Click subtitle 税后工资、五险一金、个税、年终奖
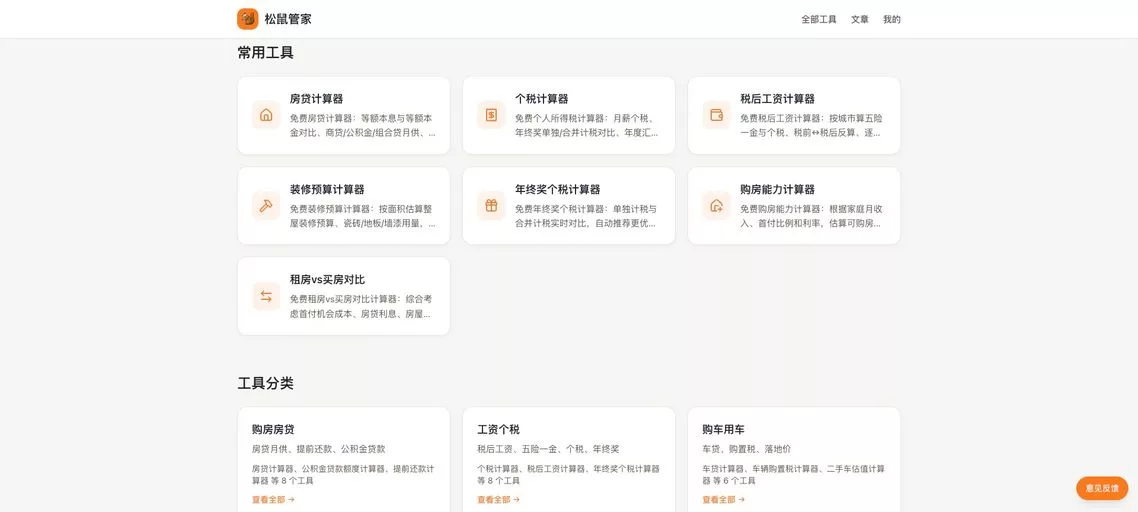This screenshot has width=1138, height=512. coord(548,450)
